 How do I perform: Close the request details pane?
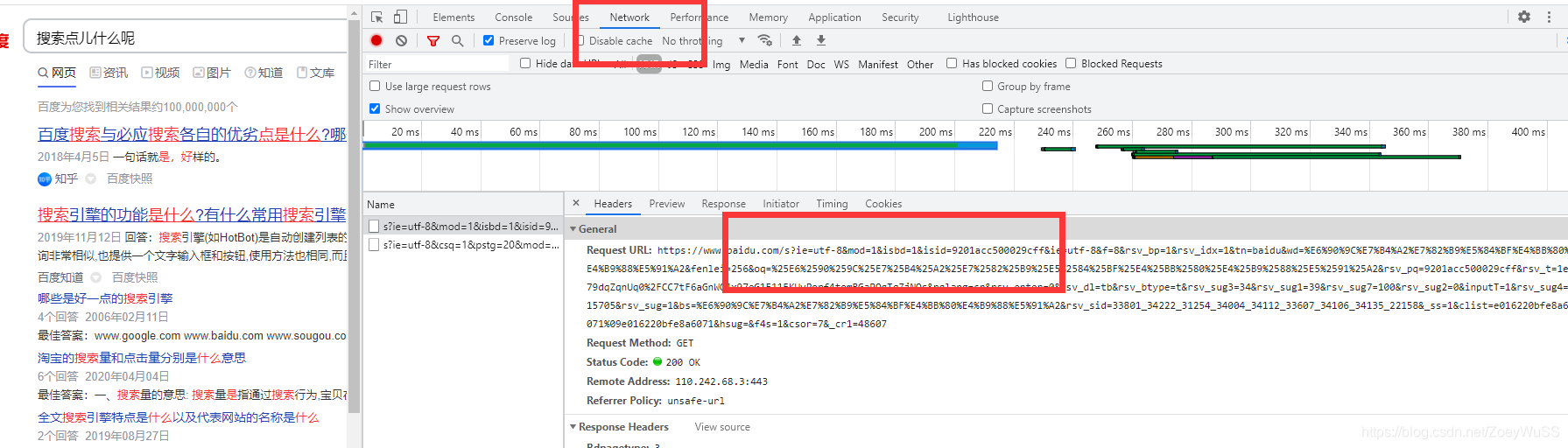click(x=576, y=203)
